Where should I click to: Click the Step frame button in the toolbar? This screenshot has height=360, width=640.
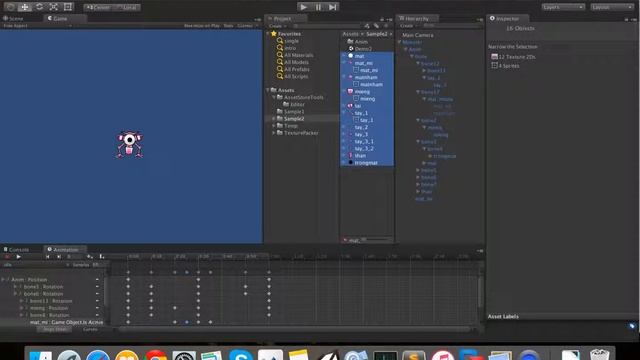pos(333,7)
